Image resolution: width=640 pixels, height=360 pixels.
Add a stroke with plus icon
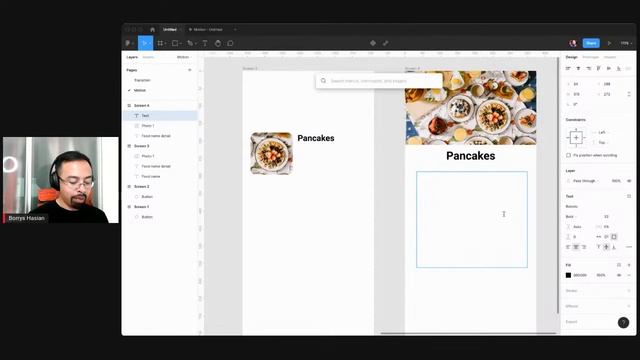[629, 291]
